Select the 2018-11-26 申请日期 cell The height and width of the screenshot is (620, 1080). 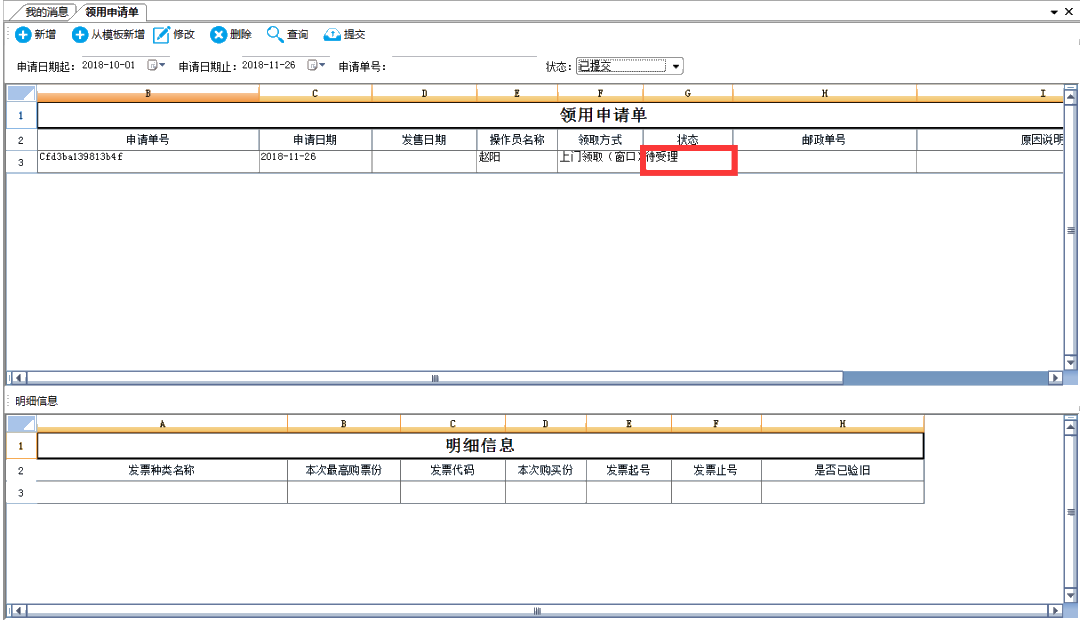click(315, 162)
